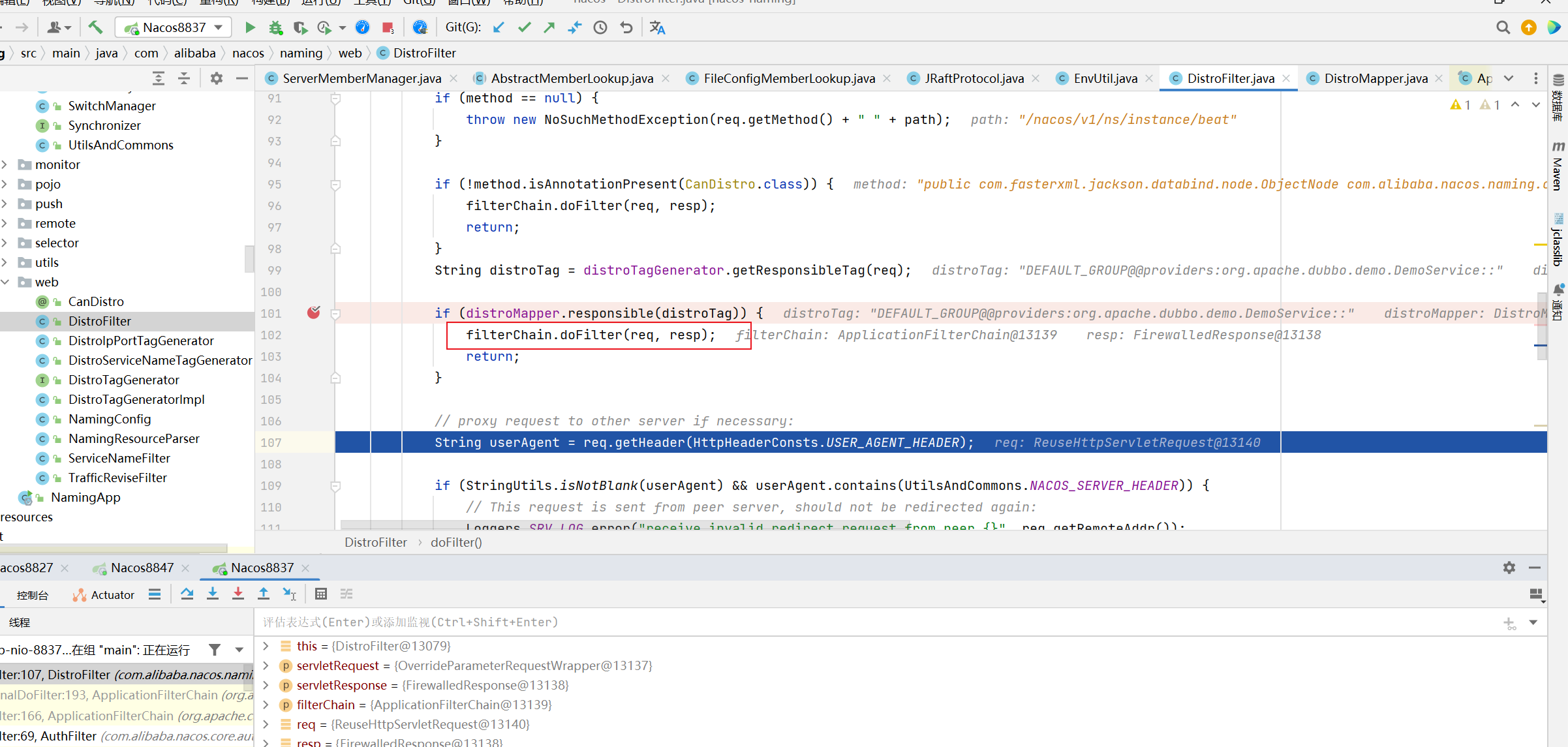Click the step out debug icon
Screen dimensions: 1568x747
pyautogui.click(x=264, y=594)
